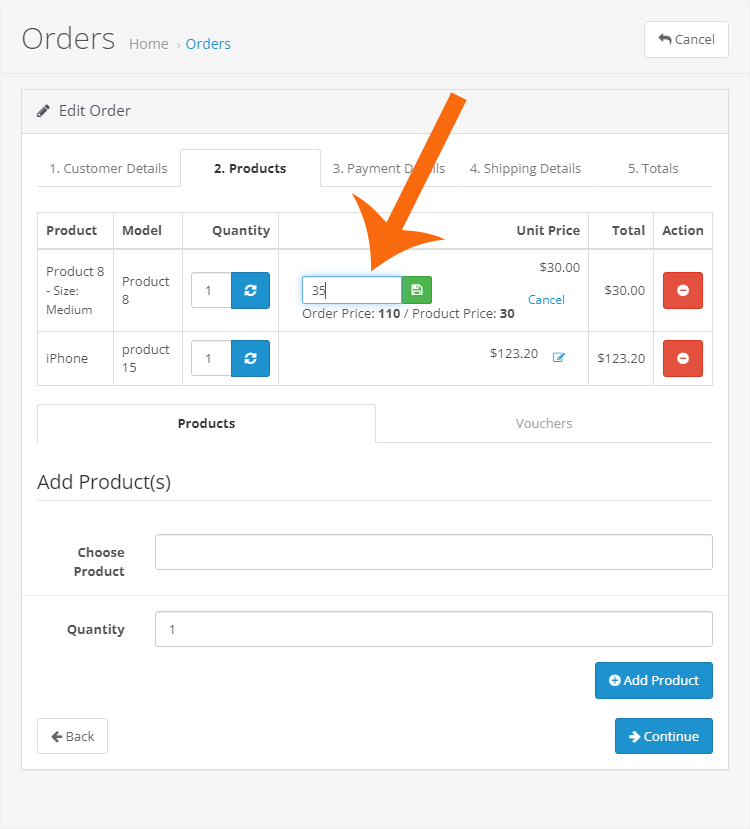Open the Customer Details tab
The image size is (750, 829).
coord(108,168)
